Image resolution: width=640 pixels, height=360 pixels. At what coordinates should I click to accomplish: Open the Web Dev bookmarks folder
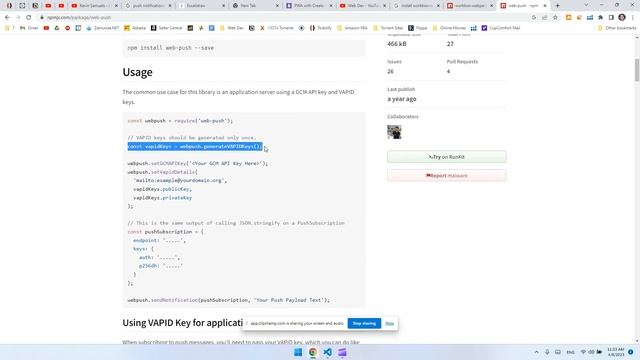pos(231,28)
